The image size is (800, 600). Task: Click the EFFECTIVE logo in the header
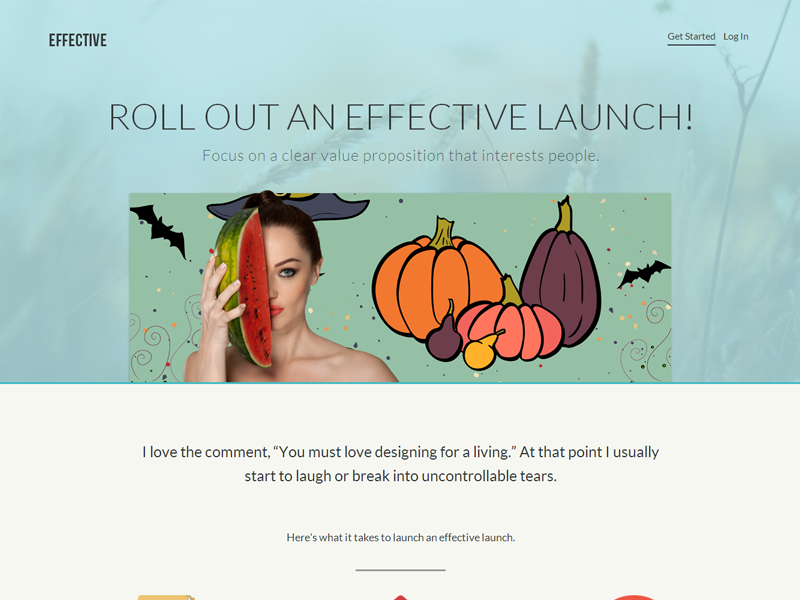point(78,40)
